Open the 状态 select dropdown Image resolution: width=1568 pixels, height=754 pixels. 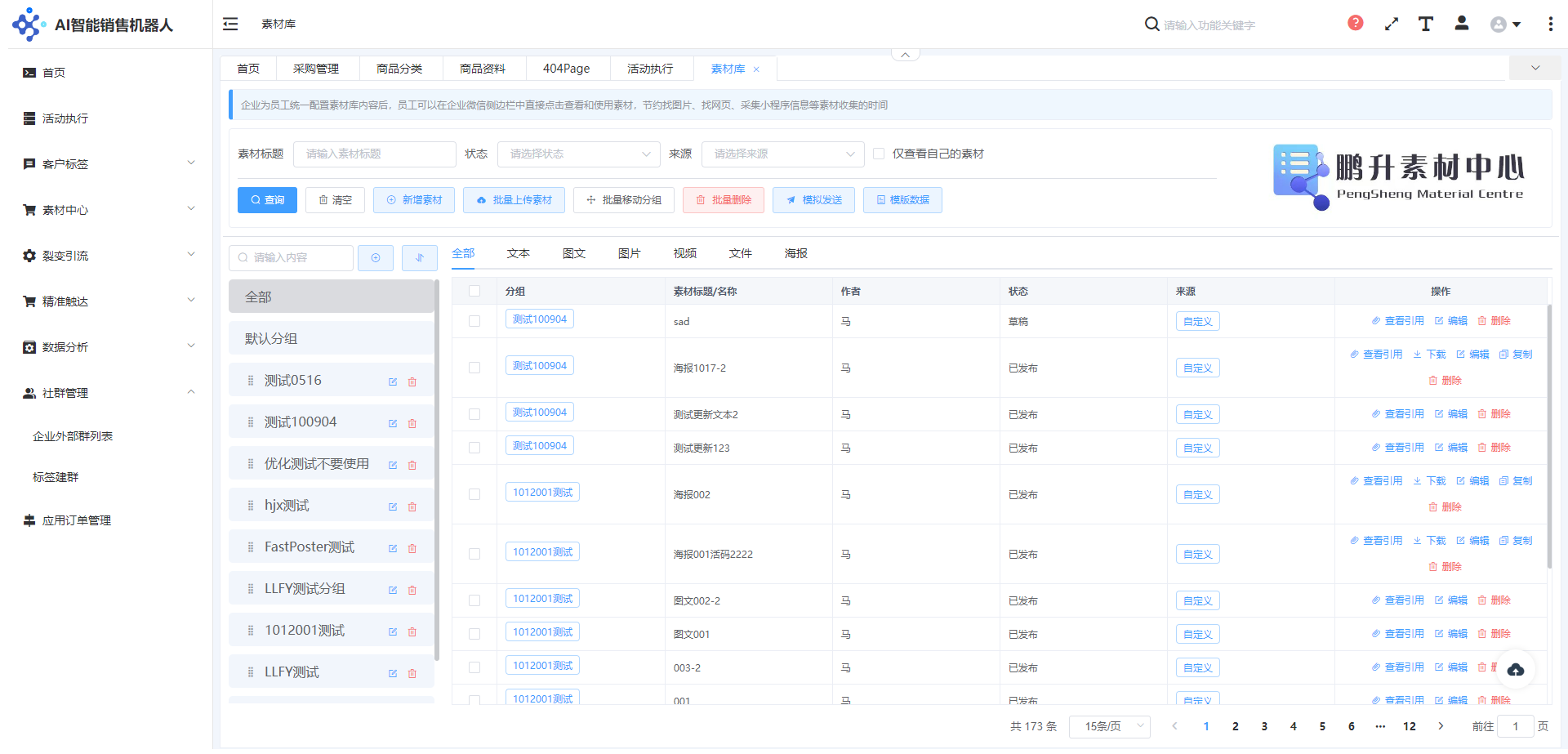578,154
